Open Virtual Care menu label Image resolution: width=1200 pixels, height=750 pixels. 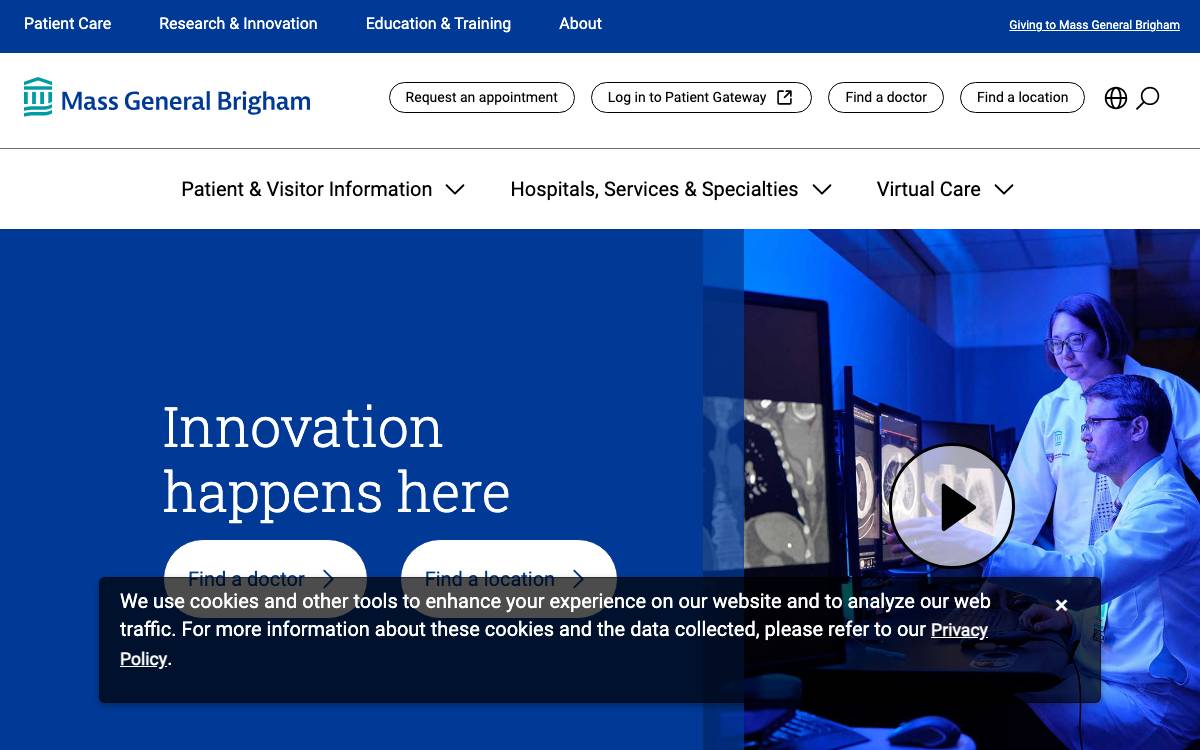click(929, 189)
